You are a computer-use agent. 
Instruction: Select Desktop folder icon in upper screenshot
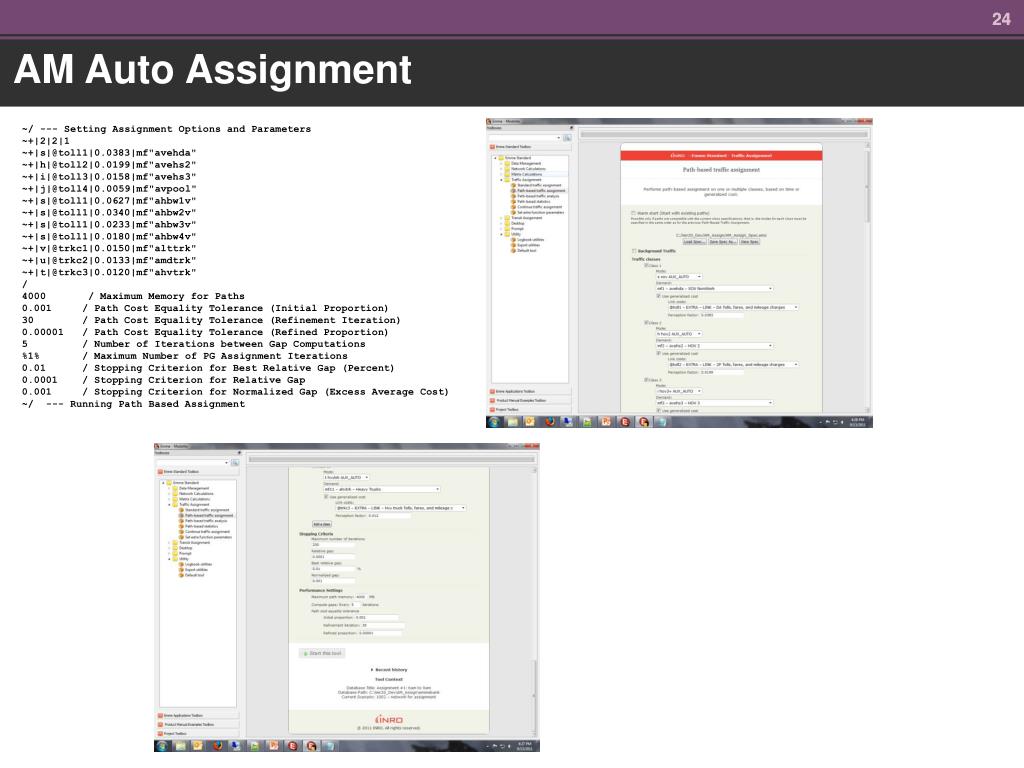click(x=507, y=223)
